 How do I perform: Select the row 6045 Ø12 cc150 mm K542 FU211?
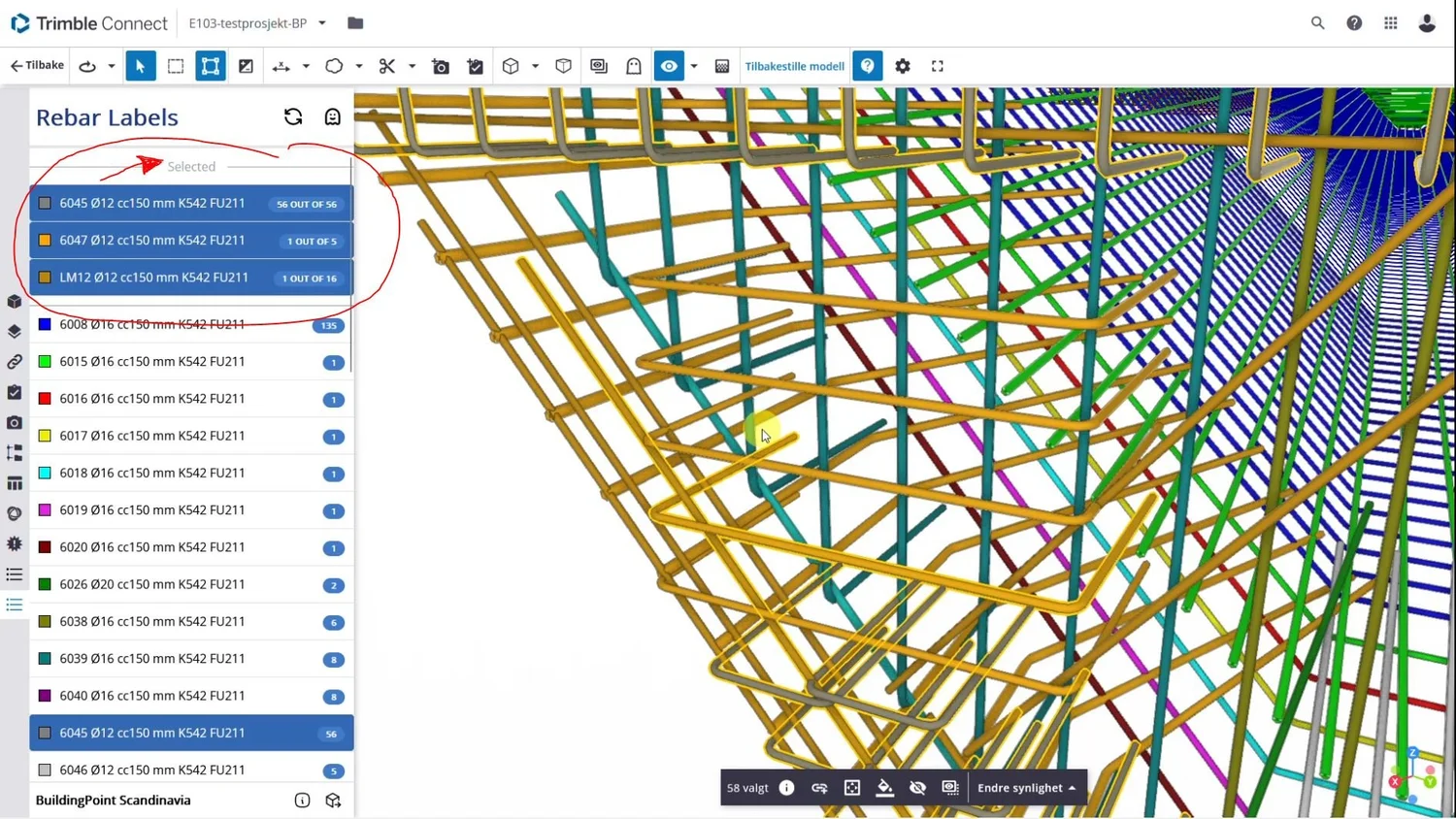(x=191, y=733)
